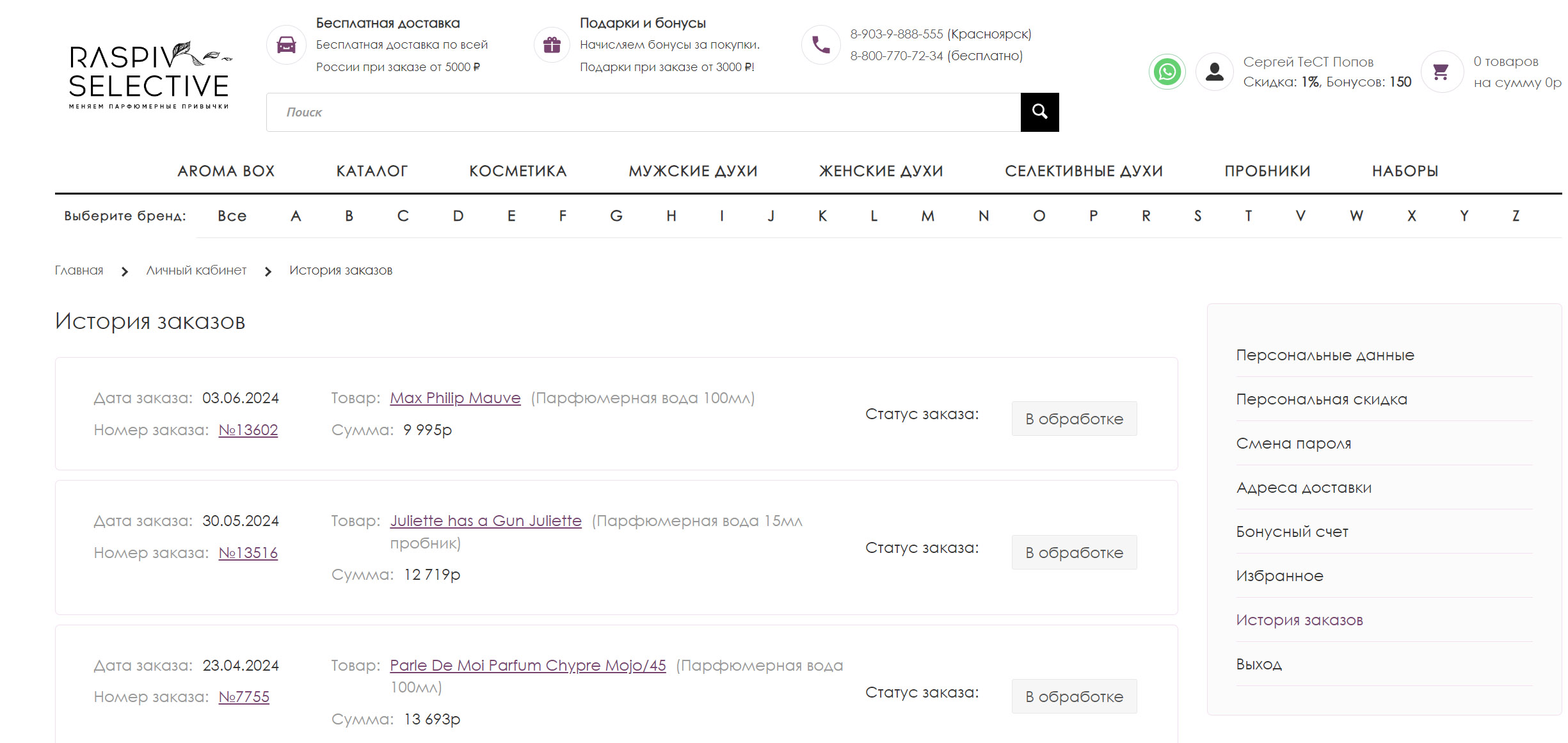Click Выход to log out
The image size is (1568, 743).
[1259, 664]
